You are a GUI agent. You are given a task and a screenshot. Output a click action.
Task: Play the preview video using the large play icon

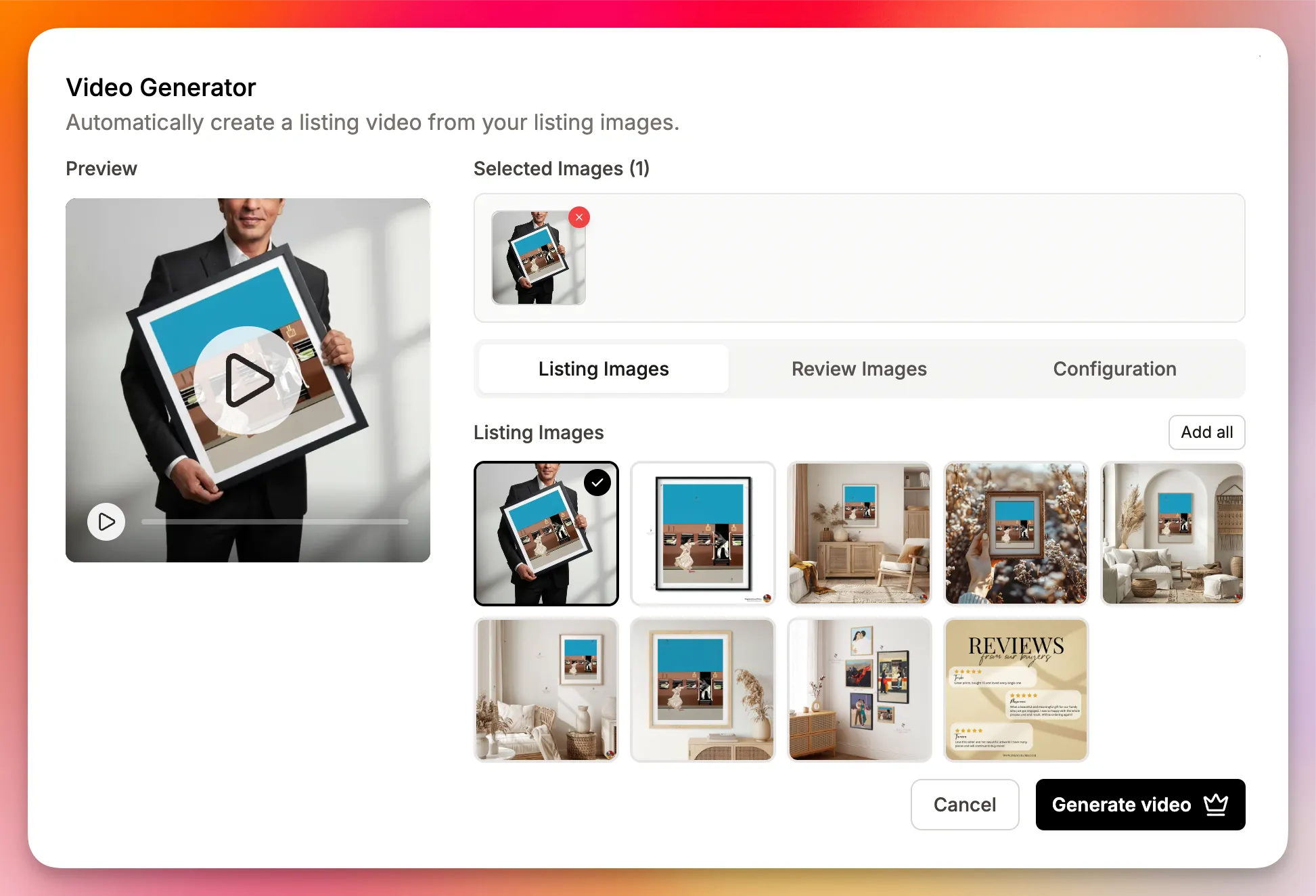coord(248,380)
